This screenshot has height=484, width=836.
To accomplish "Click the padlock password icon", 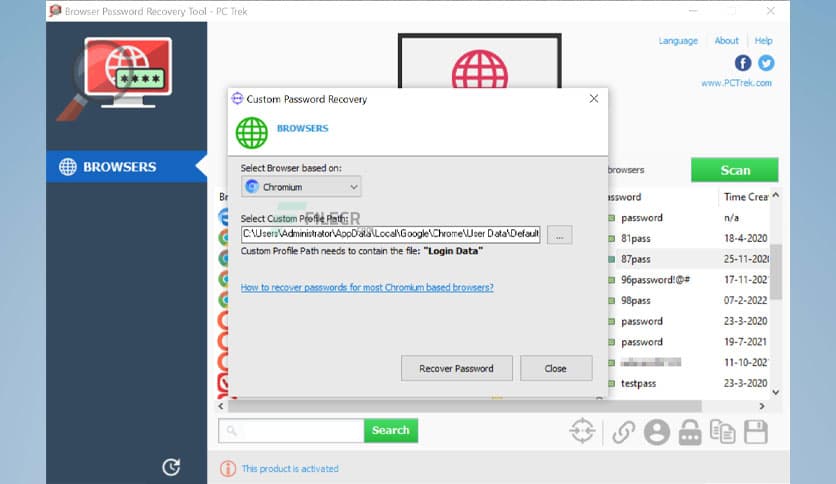I will [690, 432].
